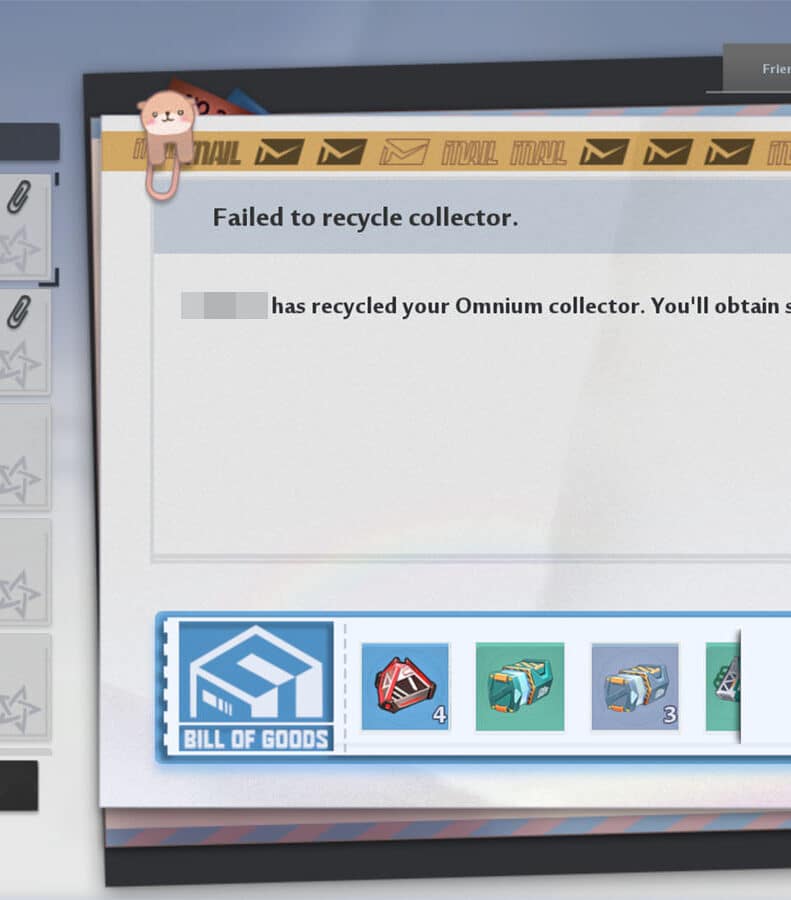The image size is (791, 900).
Task: Select the grey-blue crate reward with quantity 3
Action: (x=635, y=686)
